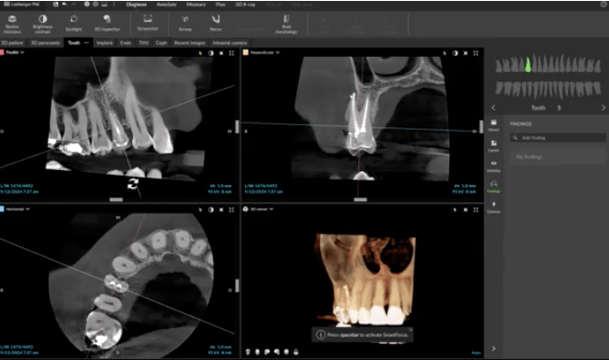Open the Viewer sidebar panel
Screen dimensions: 609x360
coord(494,125)
